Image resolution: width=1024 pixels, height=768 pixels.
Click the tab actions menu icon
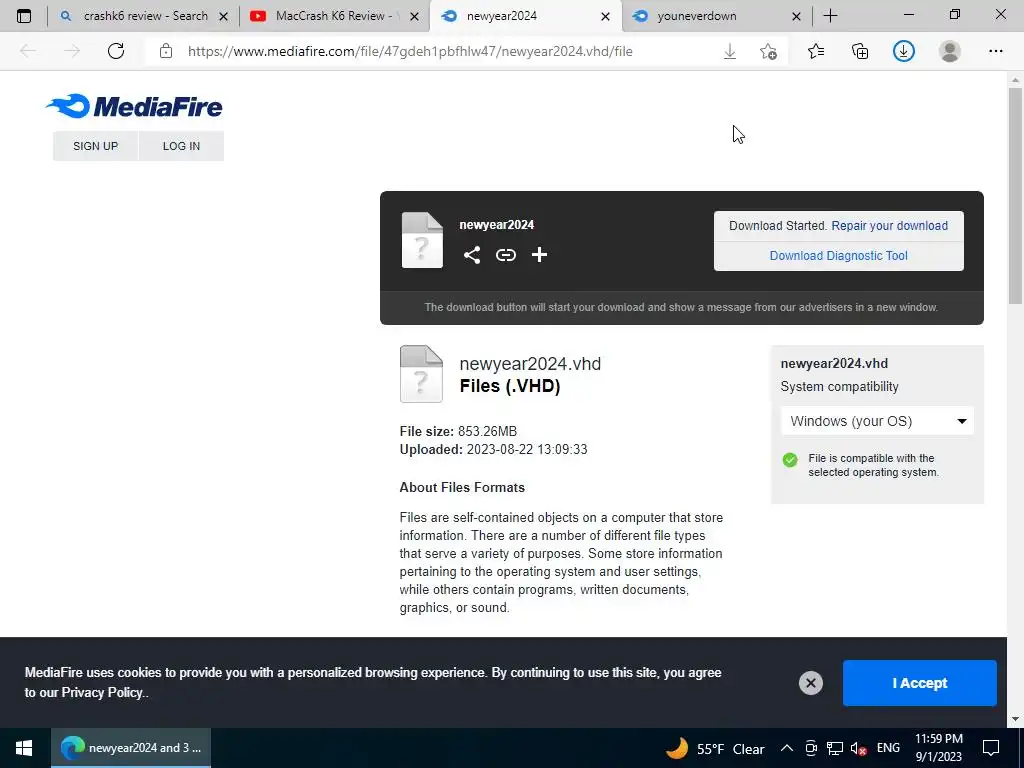point(24,16)
